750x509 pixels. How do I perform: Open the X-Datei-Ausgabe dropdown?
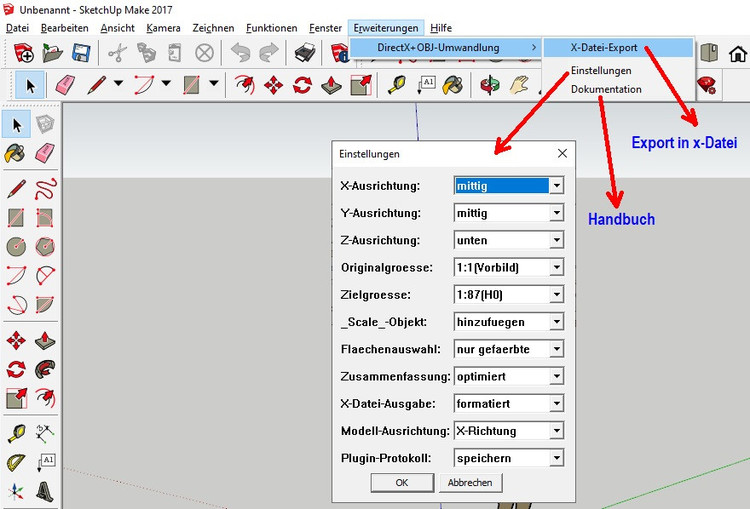(x=556, y=404)
